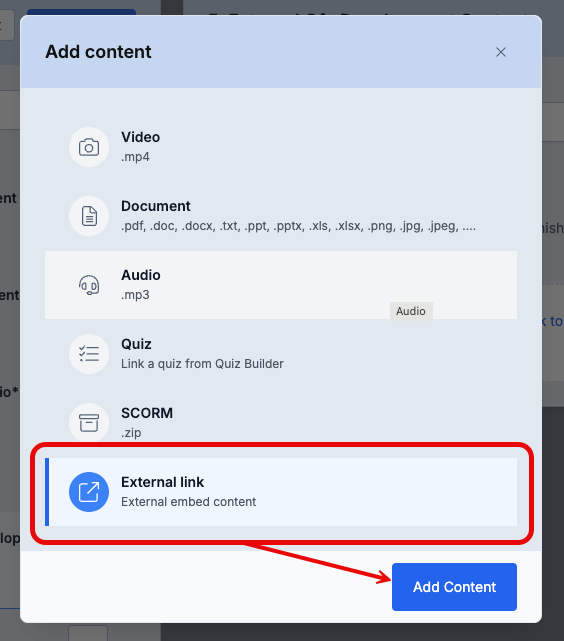Click the Quiz checklist icon
This screenshot has width=564, height=641.
(x=89, y=354)
